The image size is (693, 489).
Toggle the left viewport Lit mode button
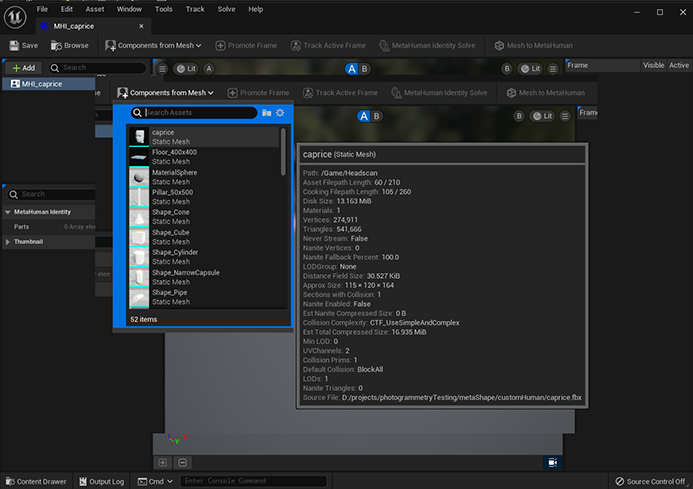pyautogui.click(x=184, y=68)
